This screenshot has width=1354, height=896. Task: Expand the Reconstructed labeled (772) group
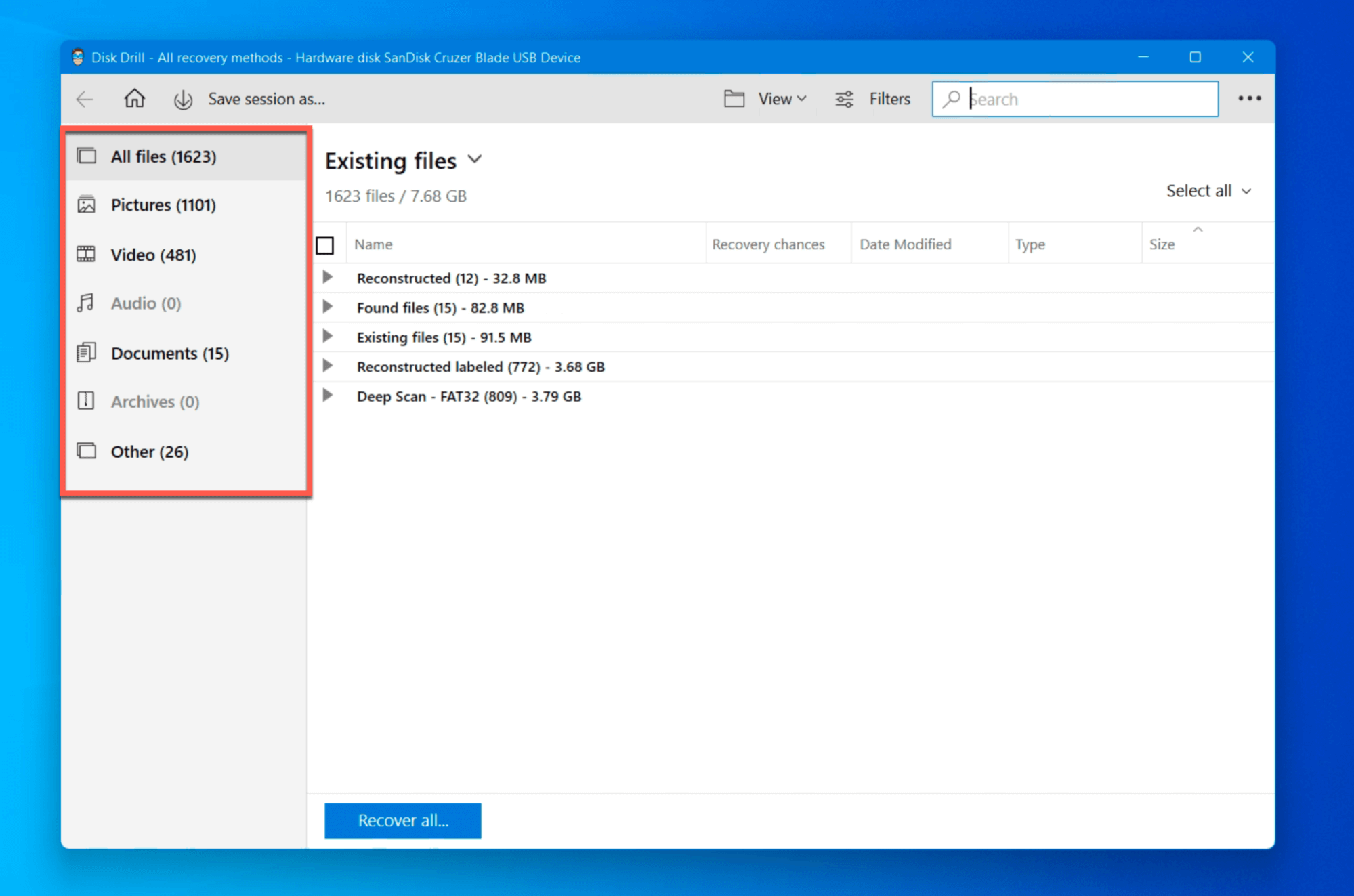pos(328,366)
